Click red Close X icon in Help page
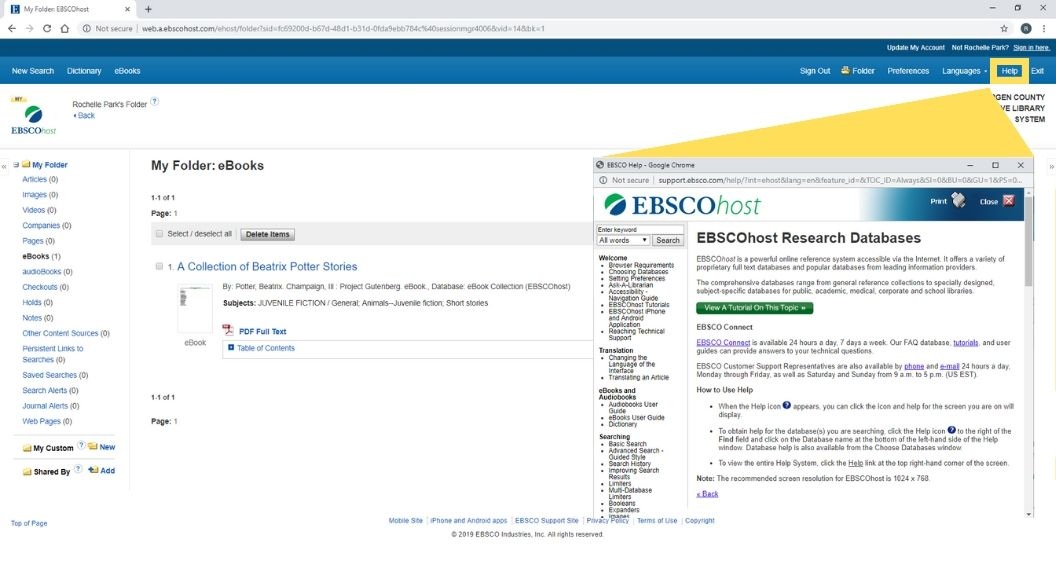This screenshot has height=568, width=1056. pos(1008,200)
